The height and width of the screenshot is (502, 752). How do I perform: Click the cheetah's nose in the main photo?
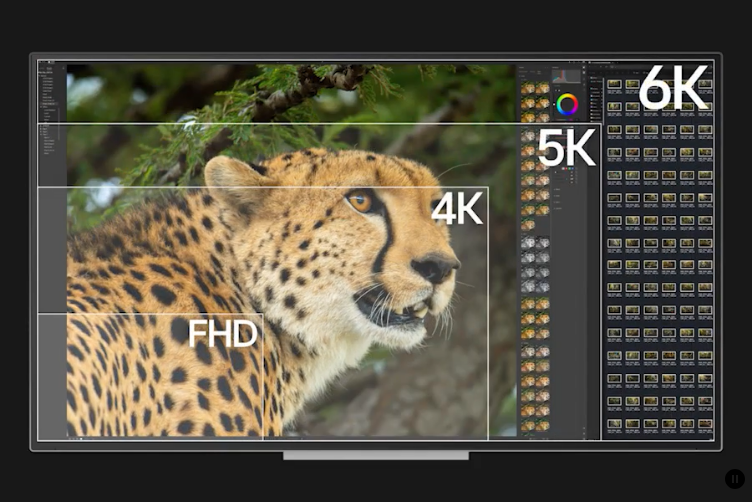click(435, 267)
